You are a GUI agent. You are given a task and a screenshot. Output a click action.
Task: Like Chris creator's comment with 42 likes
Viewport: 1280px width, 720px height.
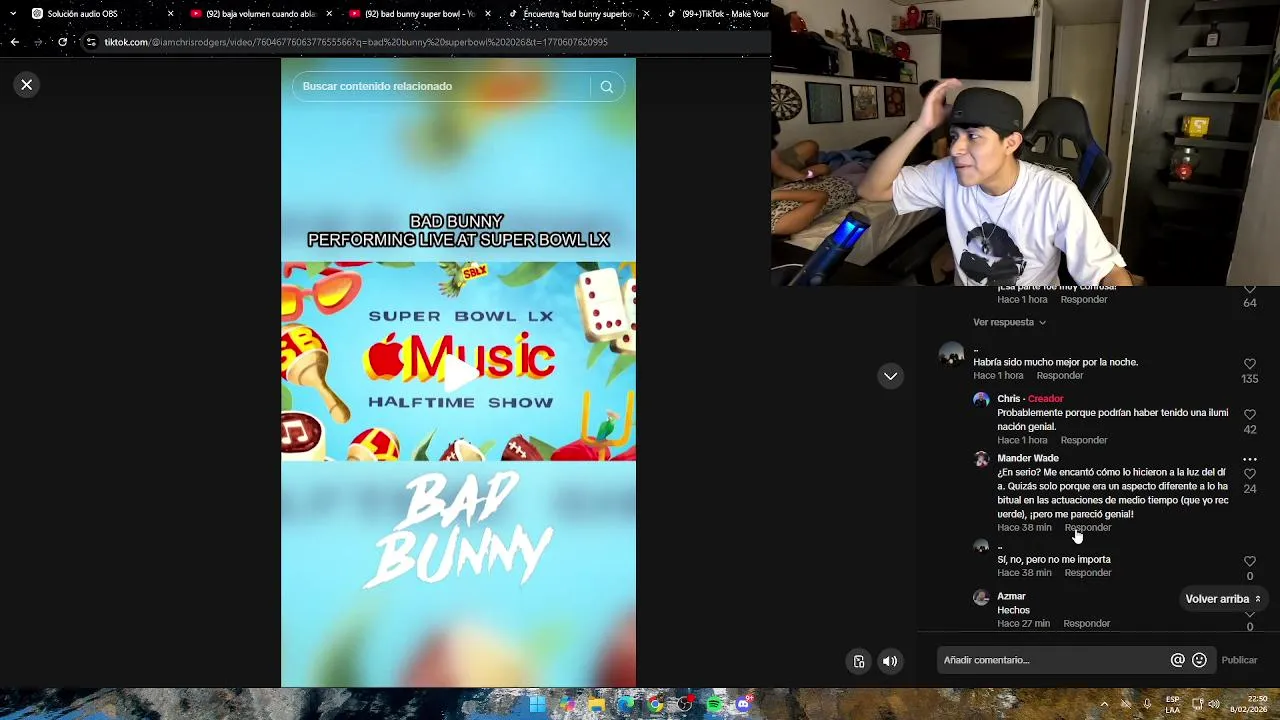tap(1249, 414)
